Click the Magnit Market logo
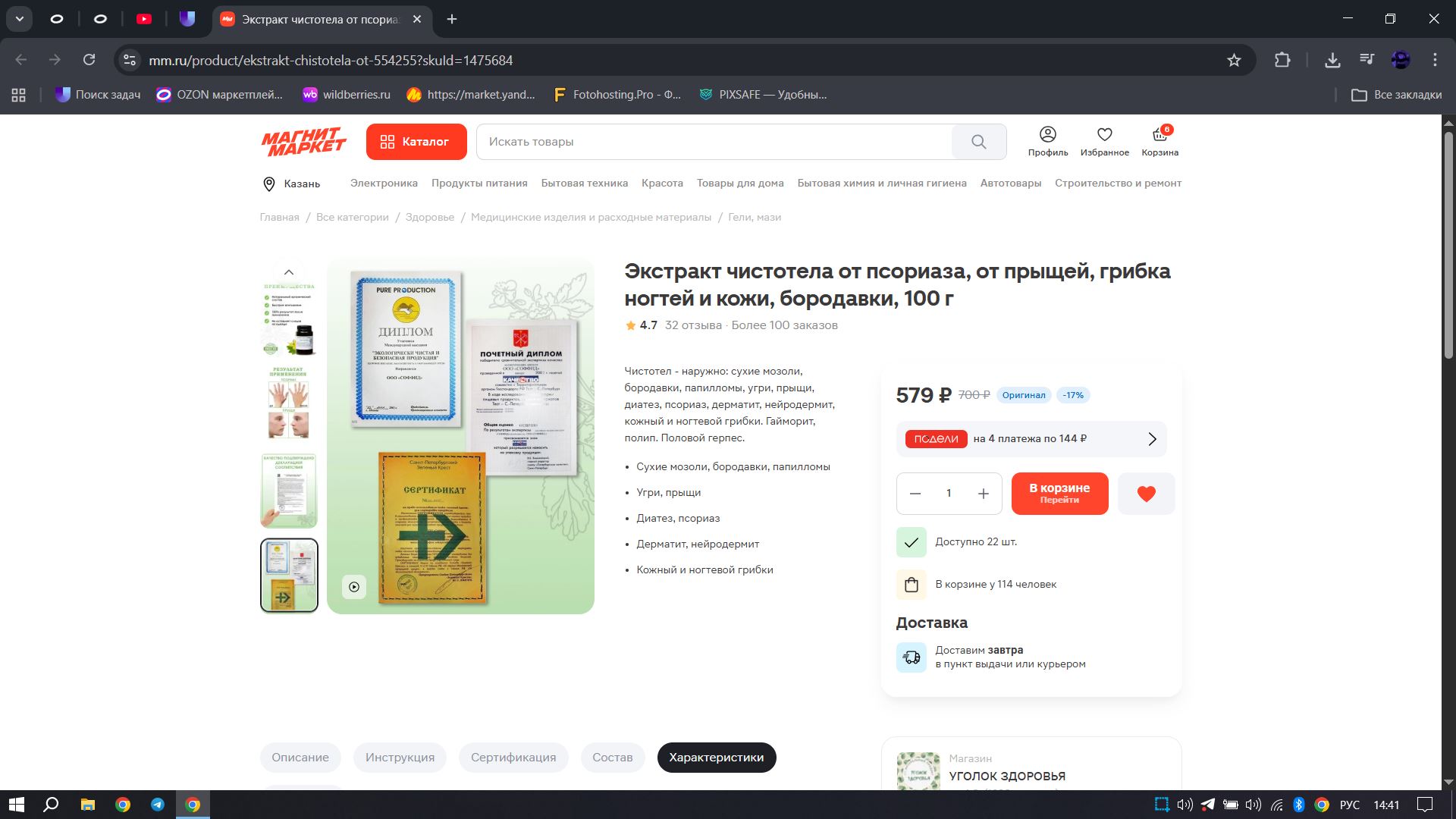The width and height of the screenshot is (1456, 819). [x=303, y=142]
